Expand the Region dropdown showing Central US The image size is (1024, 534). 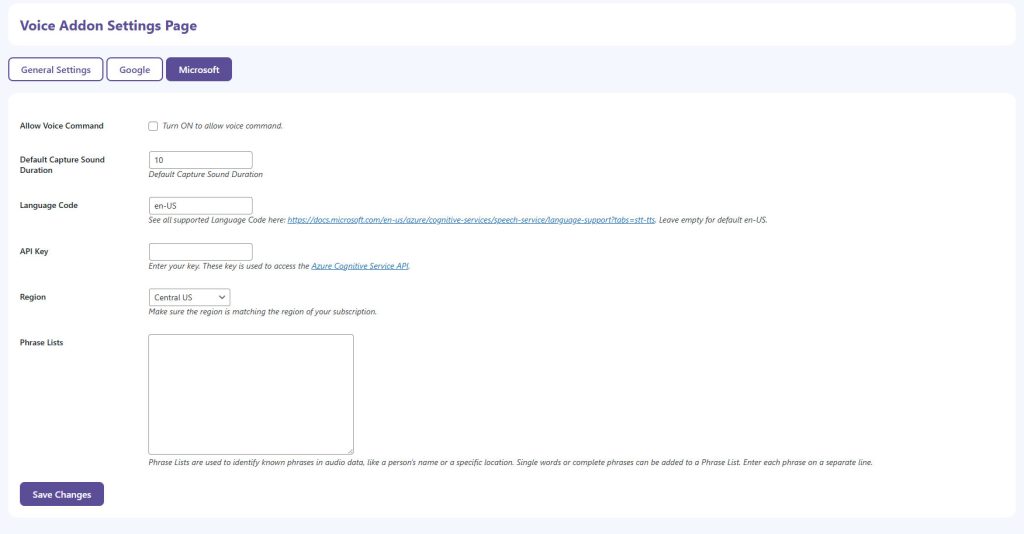pos(189,297)
